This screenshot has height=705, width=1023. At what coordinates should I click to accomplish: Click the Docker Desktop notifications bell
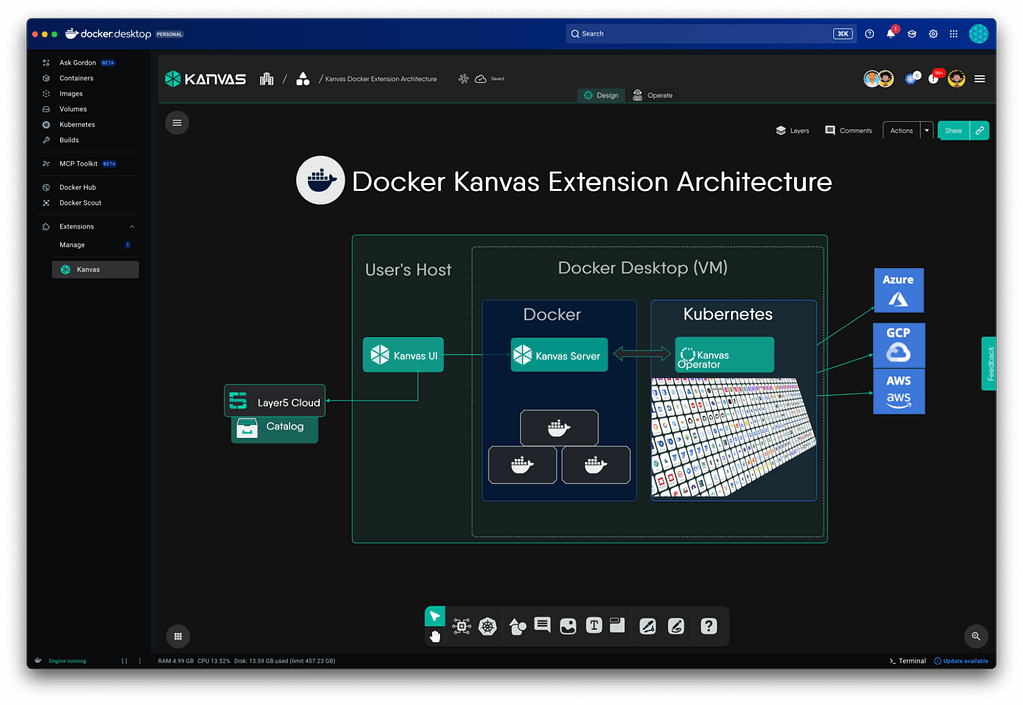point(891,34)
